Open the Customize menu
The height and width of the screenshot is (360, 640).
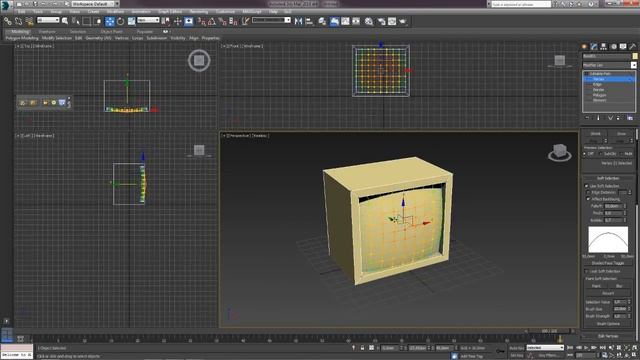click(x=225, y=11)
